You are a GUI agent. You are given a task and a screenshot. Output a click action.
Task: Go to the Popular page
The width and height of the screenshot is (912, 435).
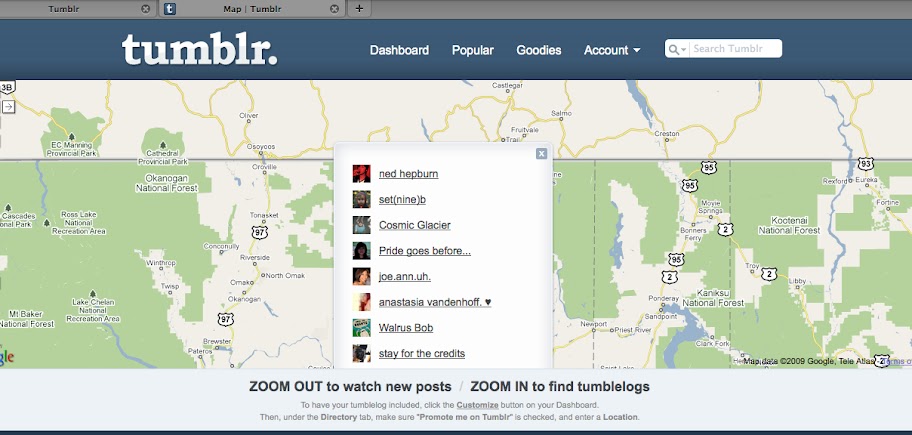(472, 50)
